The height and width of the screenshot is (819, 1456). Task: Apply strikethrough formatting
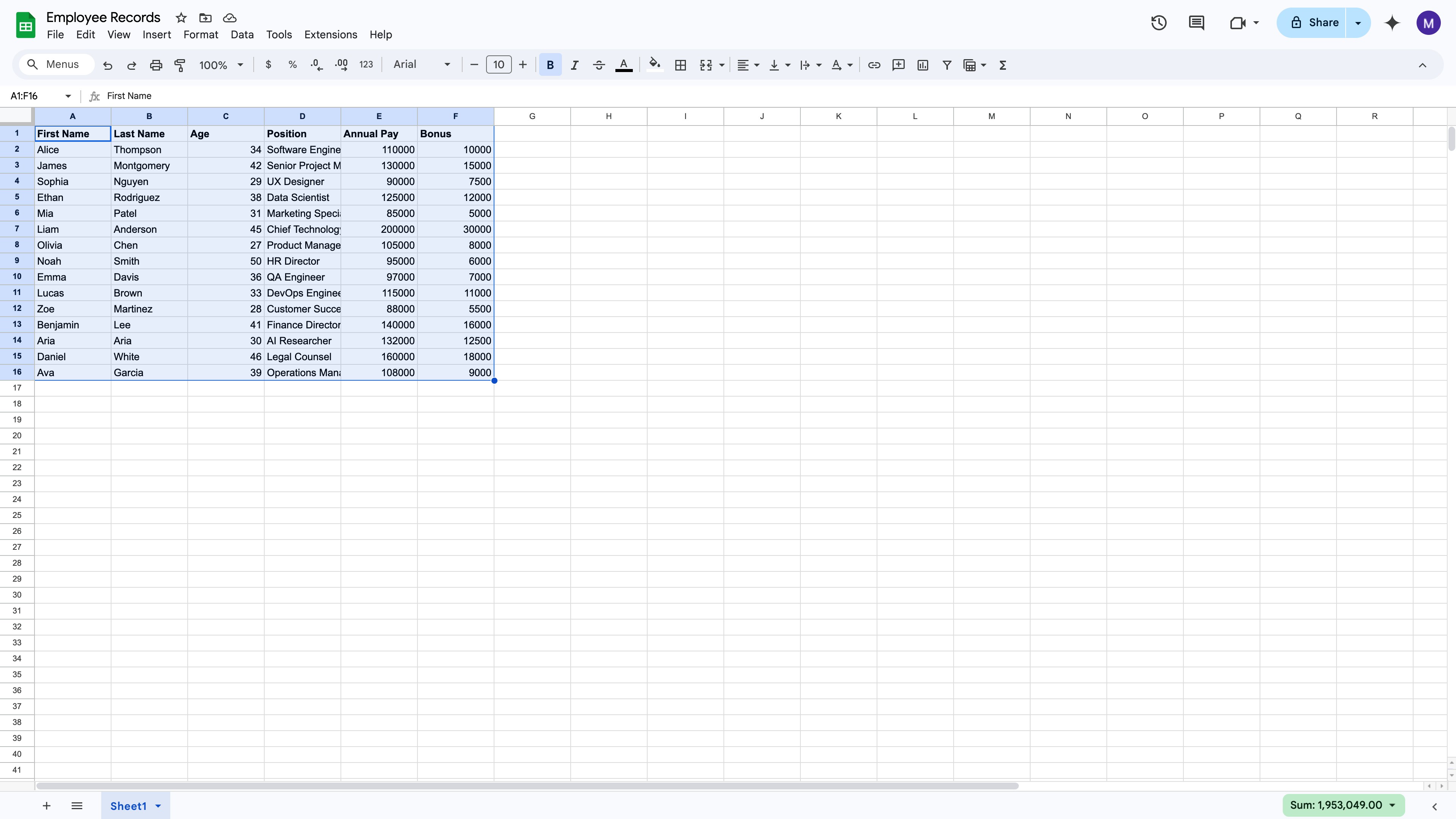(599, 65)
